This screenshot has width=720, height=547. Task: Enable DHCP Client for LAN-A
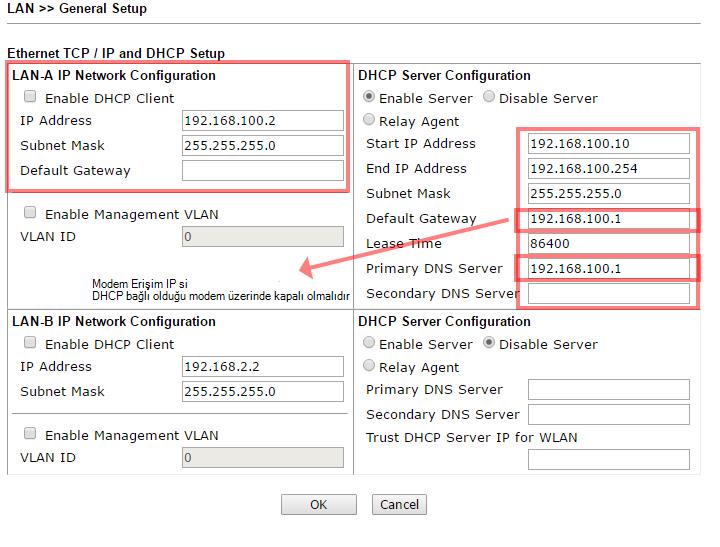[x=30, y=97]
